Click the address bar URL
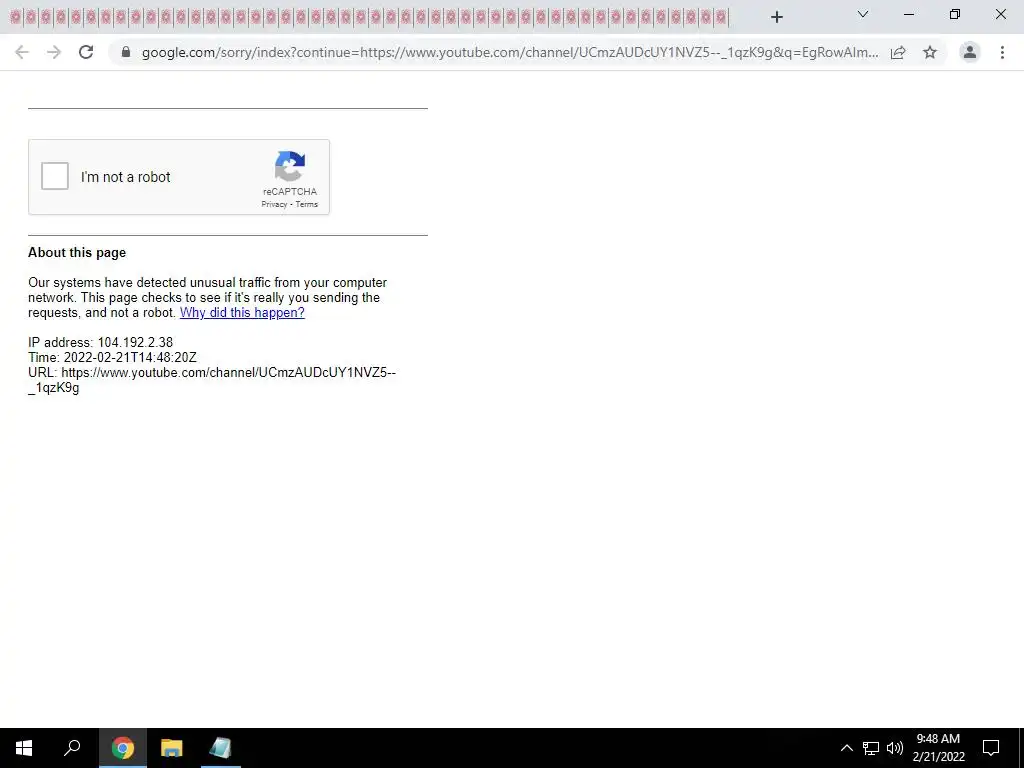This screenshot has height=768, width=1024. [510, 52]
